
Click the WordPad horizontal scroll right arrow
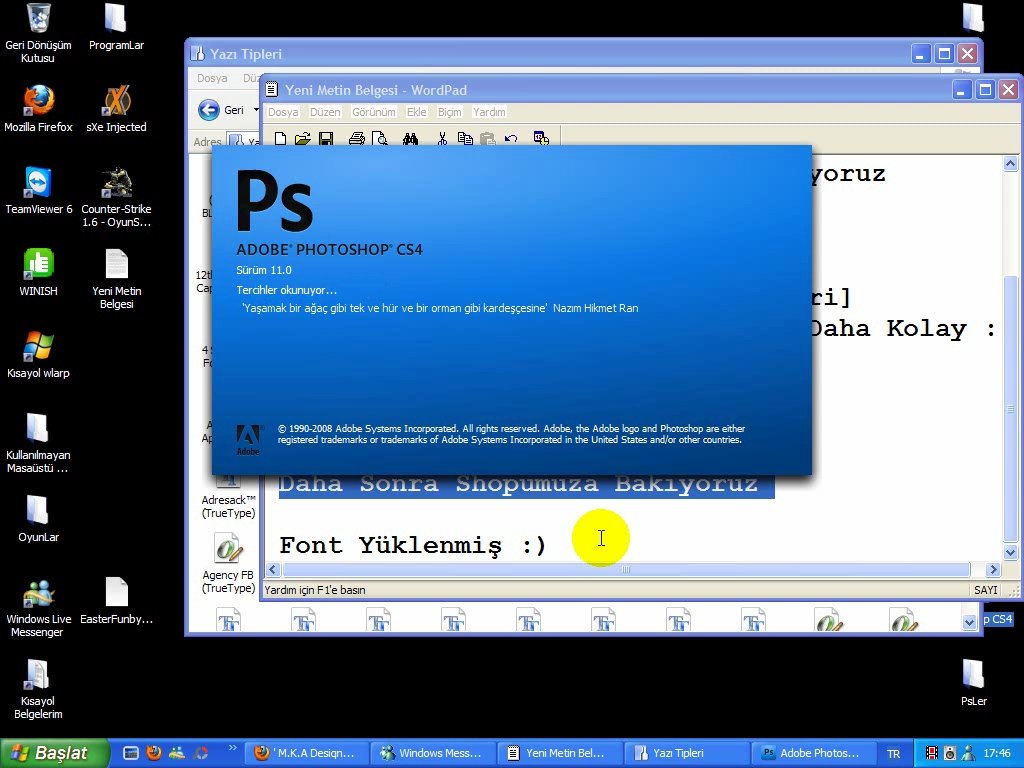tap(993, 569)
